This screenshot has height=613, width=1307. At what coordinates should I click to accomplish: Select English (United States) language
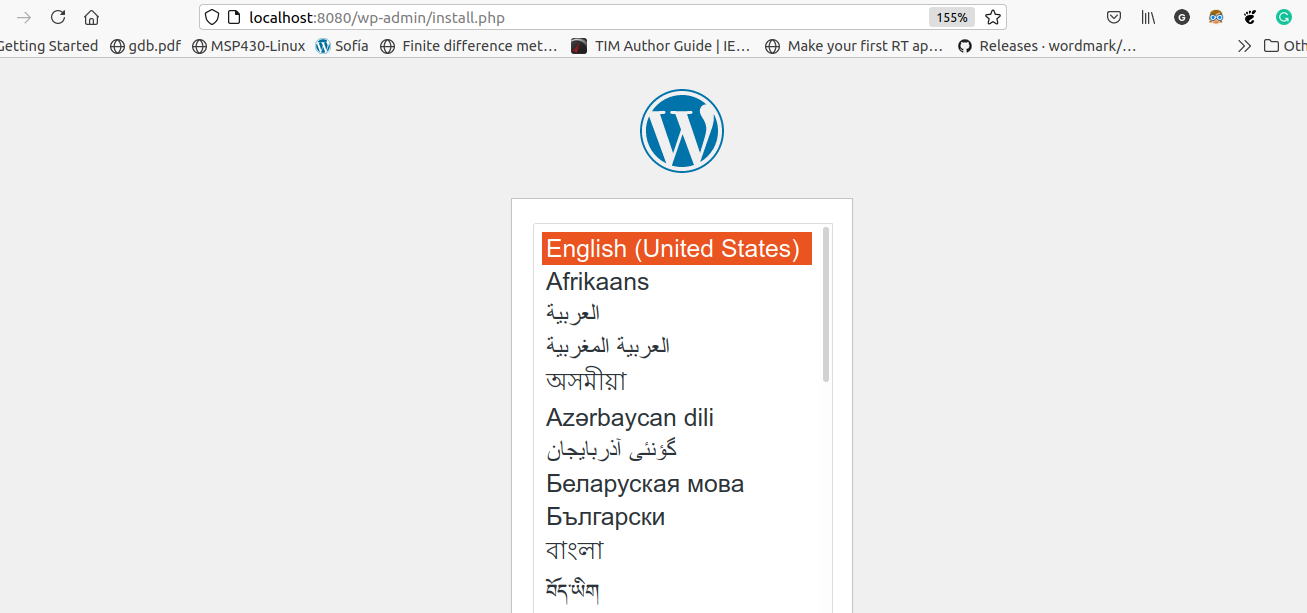coord(677,248)
